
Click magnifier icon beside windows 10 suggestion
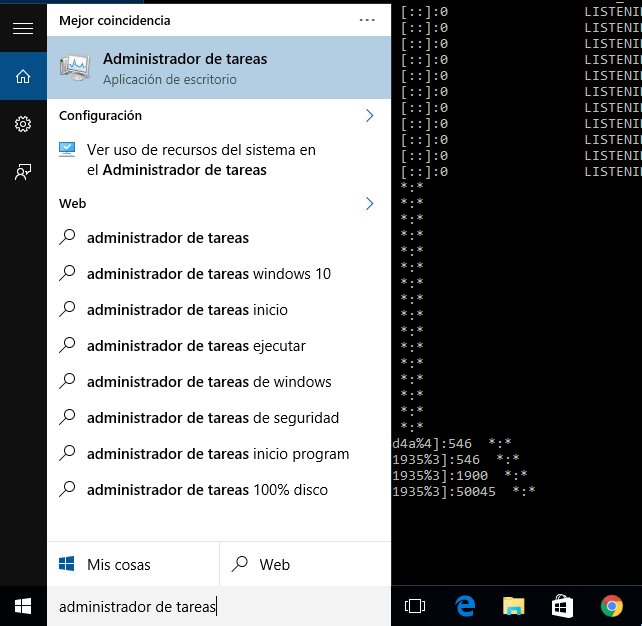67,273
